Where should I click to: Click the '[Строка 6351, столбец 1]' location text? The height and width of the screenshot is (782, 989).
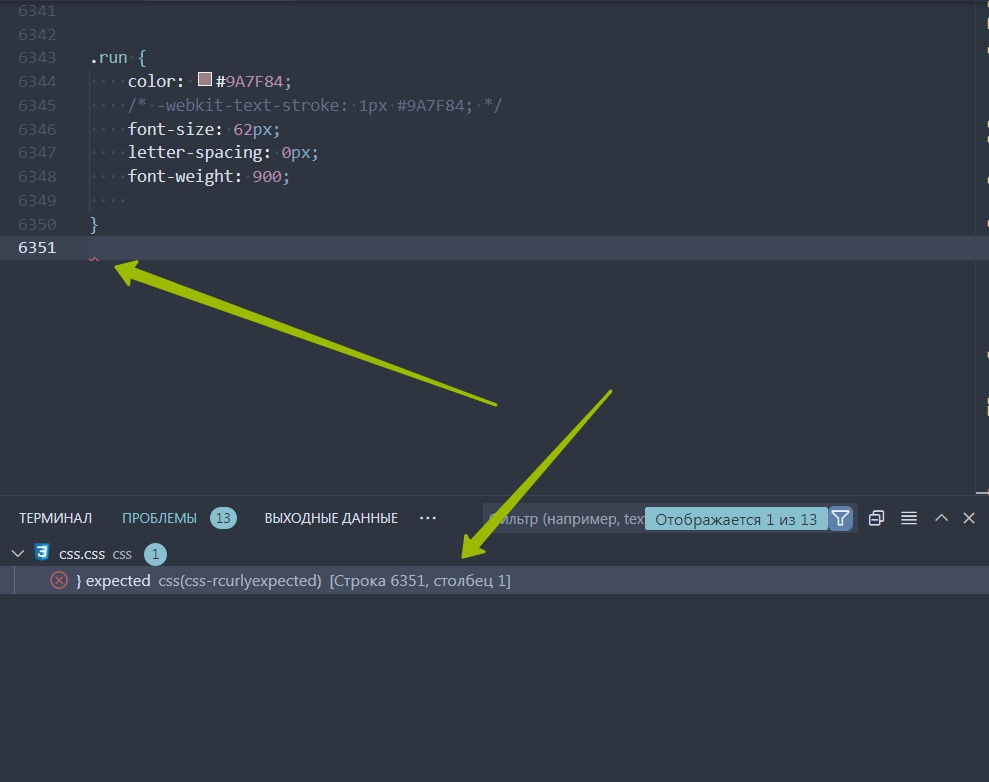tap(420, 580)
